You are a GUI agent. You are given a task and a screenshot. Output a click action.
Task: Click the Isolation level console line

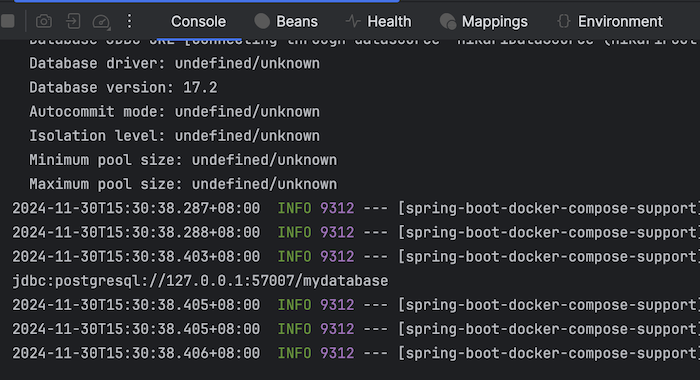[x=175, y=136]
